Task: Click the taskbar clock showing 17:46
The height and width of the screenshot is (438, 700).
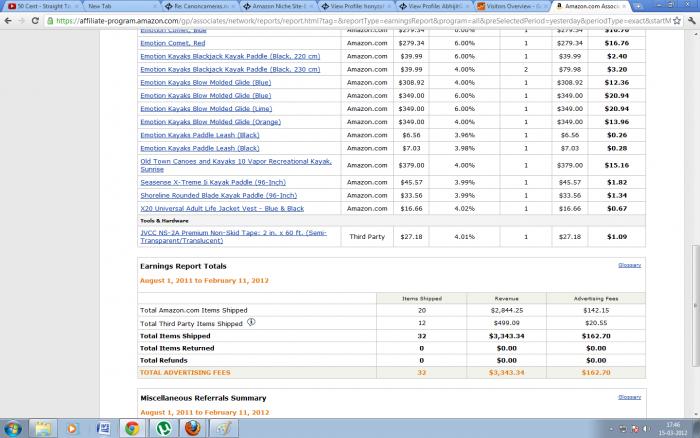Action: [672, 429]
